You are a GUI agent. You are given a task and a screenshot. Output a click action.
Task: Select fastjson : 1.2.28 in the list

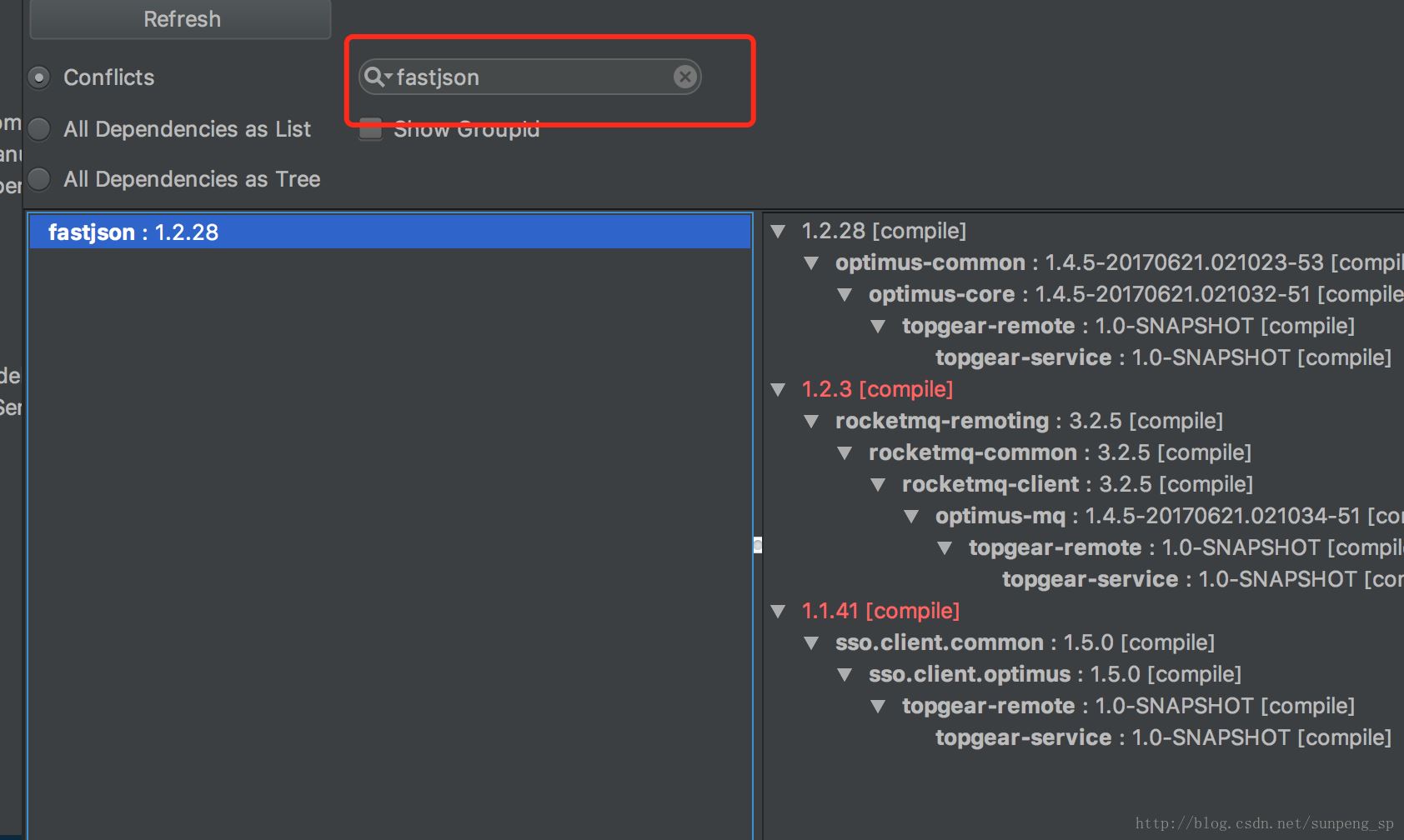pos(133,232)
